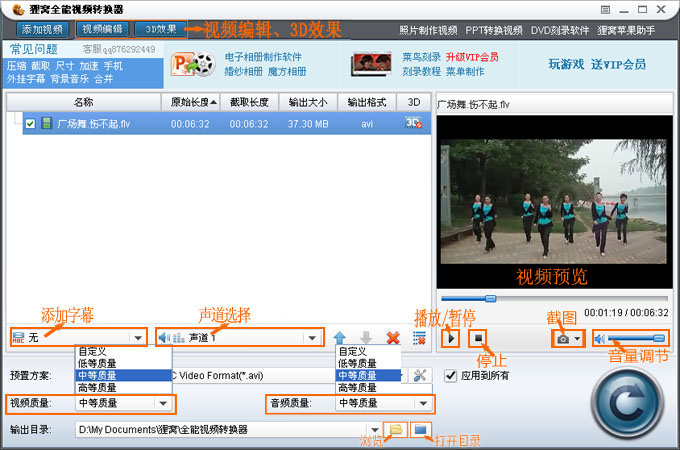680x450 pixels.
Task: Click the 截取 help topic
Action: [40, 66]
